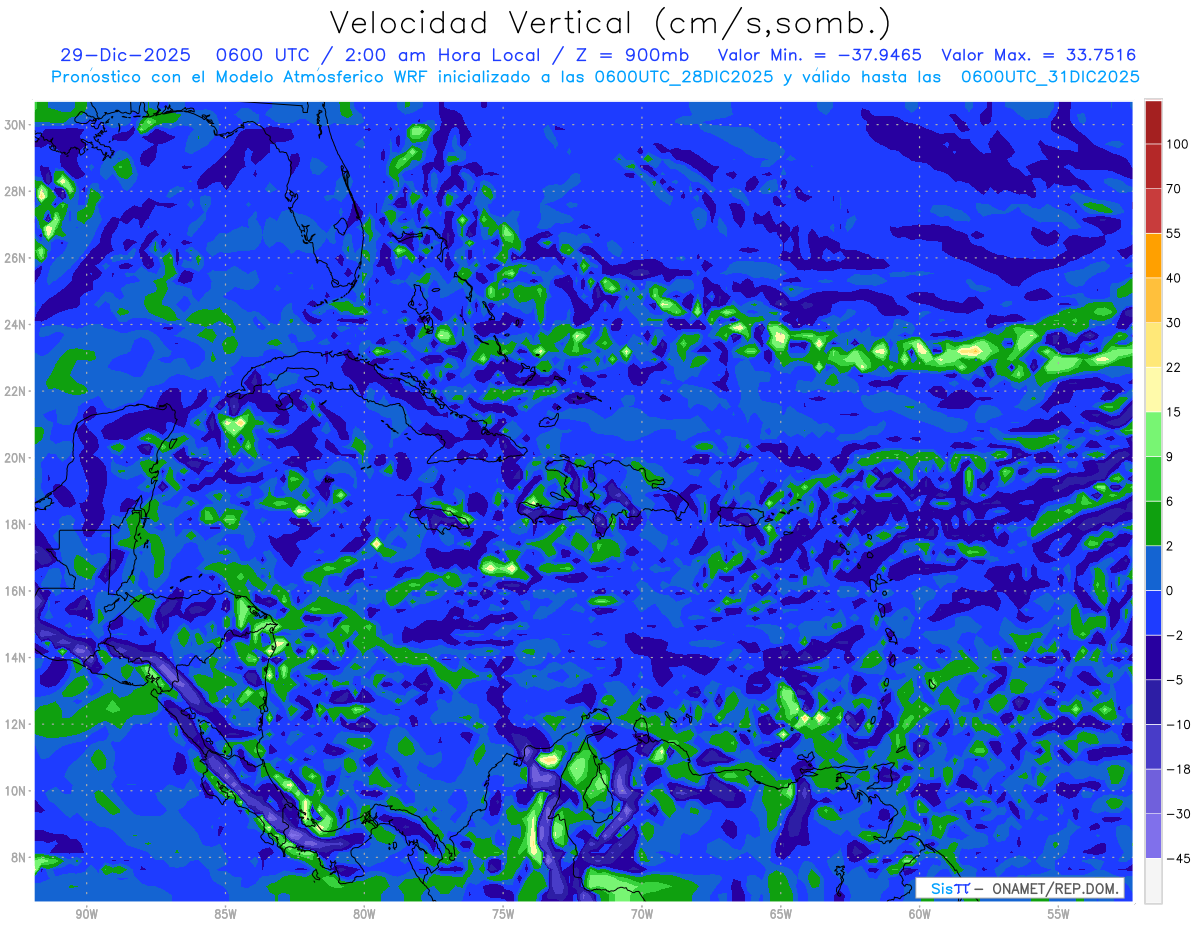Click the legend value '40'

[1174, 278]
